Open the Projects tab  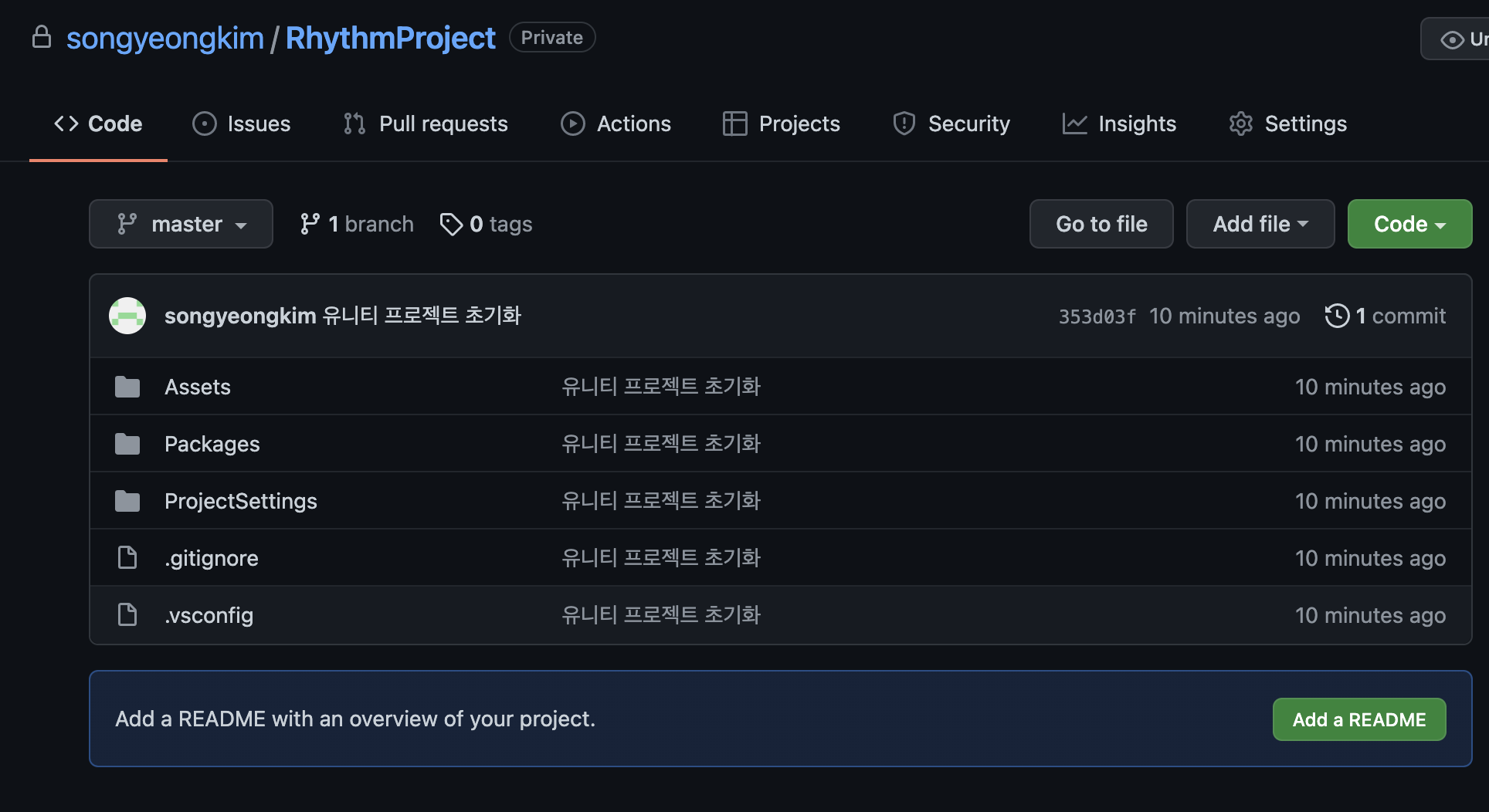coord(781,123)
